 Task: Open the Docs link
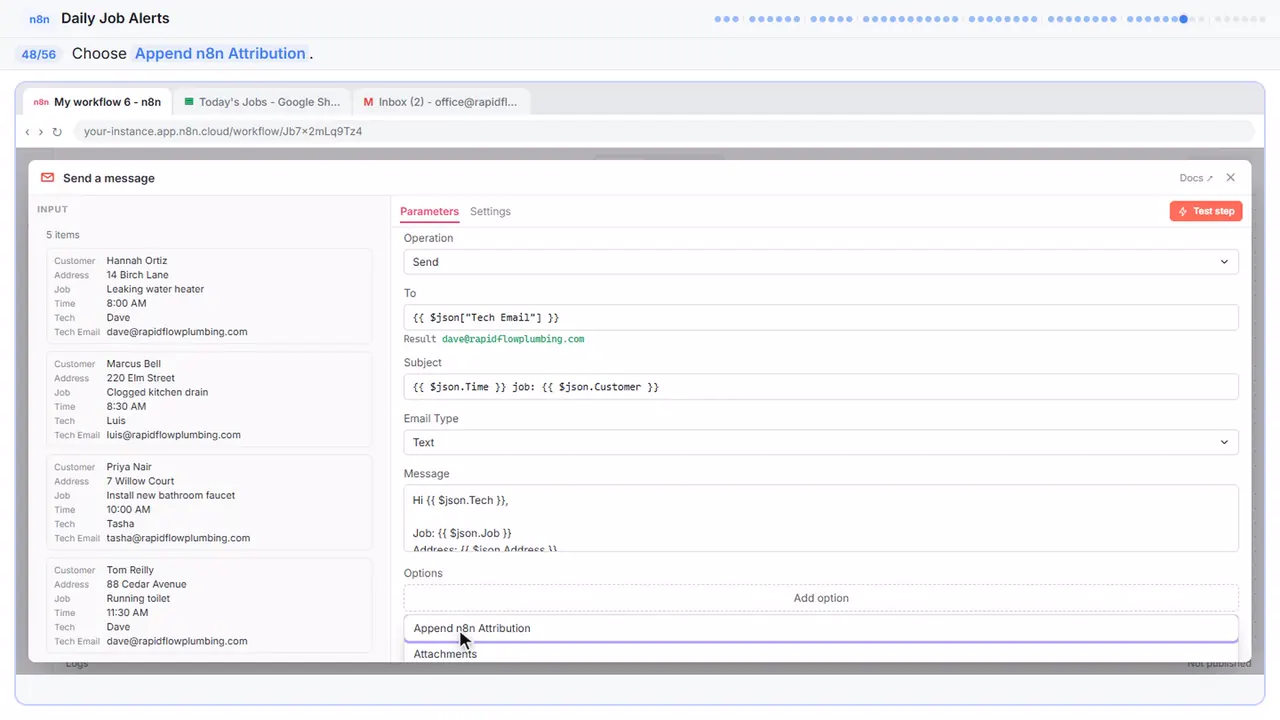1196,178
